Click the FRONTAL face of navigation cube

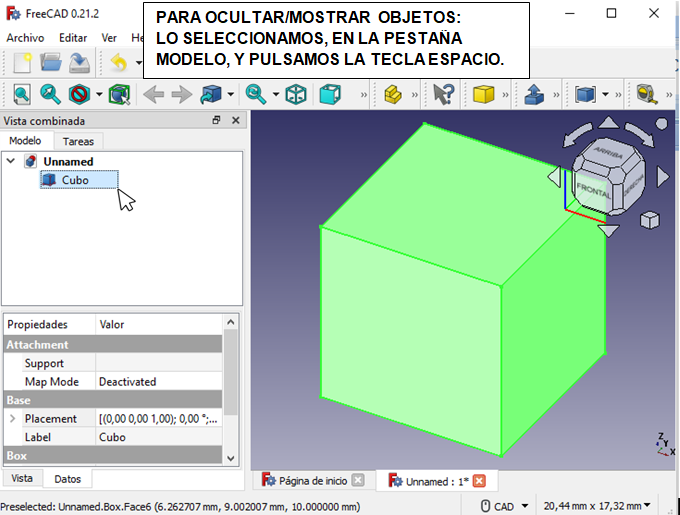(593, 188)
